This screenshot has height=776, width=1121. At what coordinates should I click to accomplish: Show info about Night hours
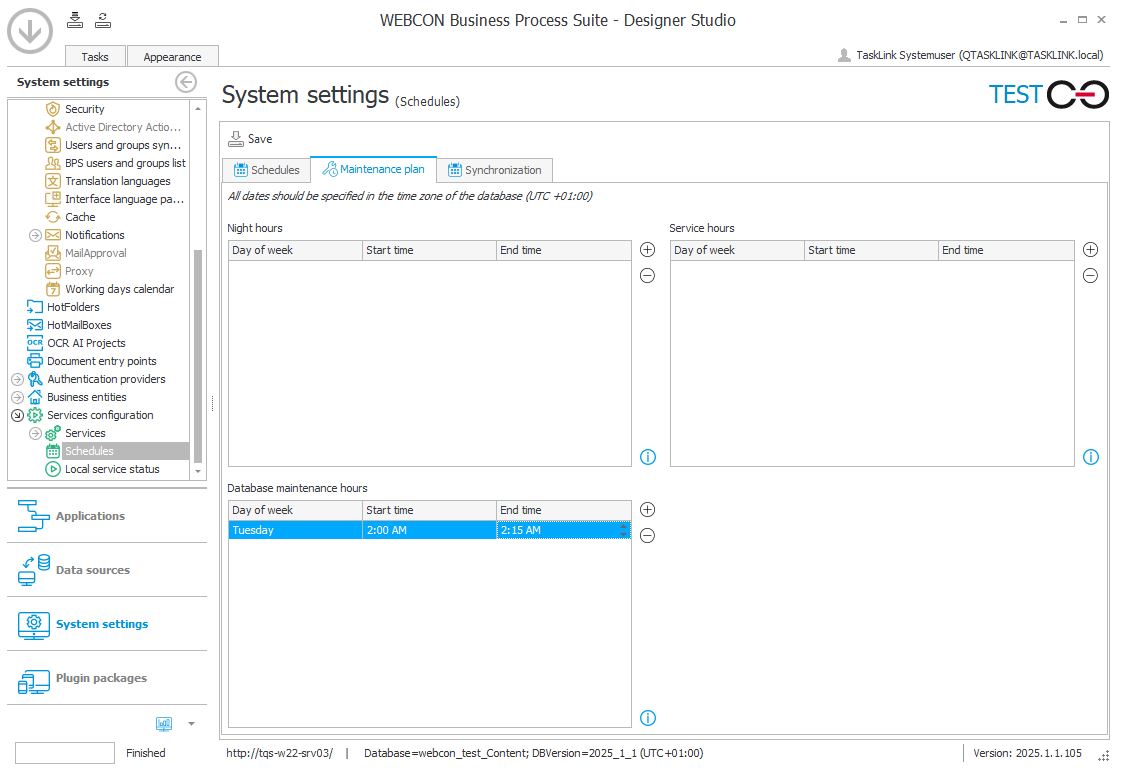tap(648, 457)
